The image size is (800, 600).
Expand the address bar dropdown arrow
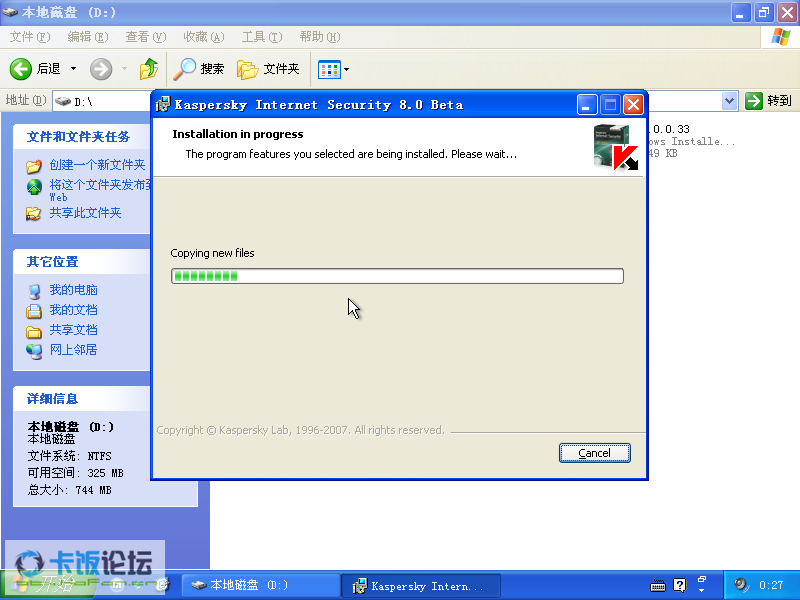coord(730,101)
